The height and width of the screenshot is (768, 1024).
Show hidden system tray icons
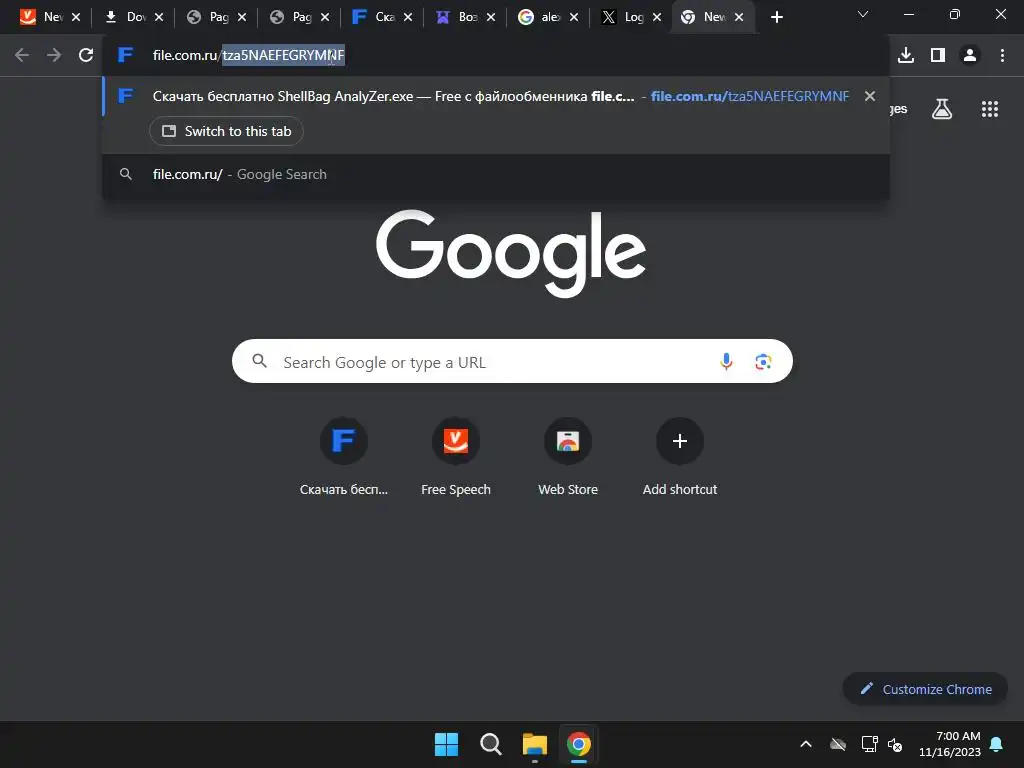pos(806,744)
